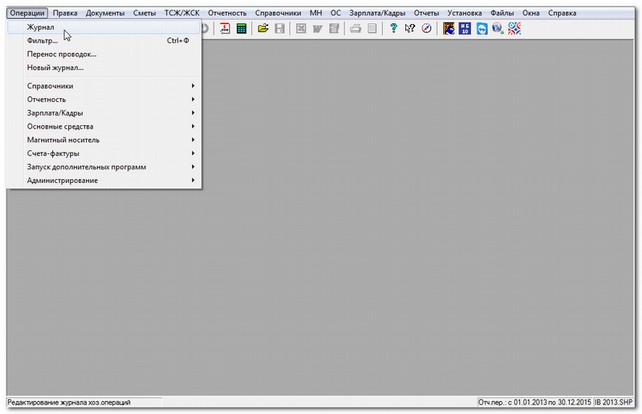Open the Справка menu
The image size is (642, 414).
(x=562, y=13)
